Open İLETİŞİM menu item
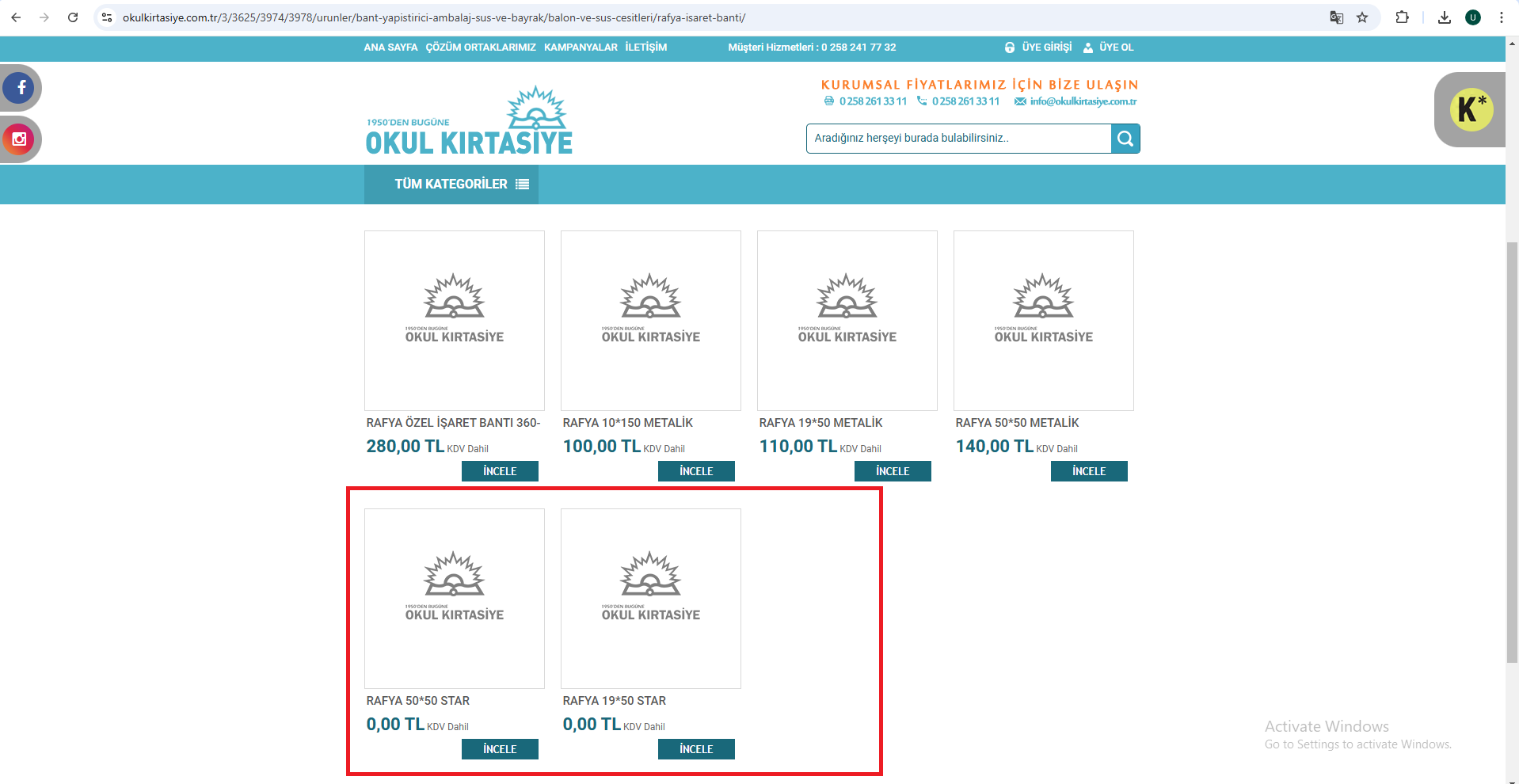This screenshot has height=784, width=1519. tap(646, 48)
